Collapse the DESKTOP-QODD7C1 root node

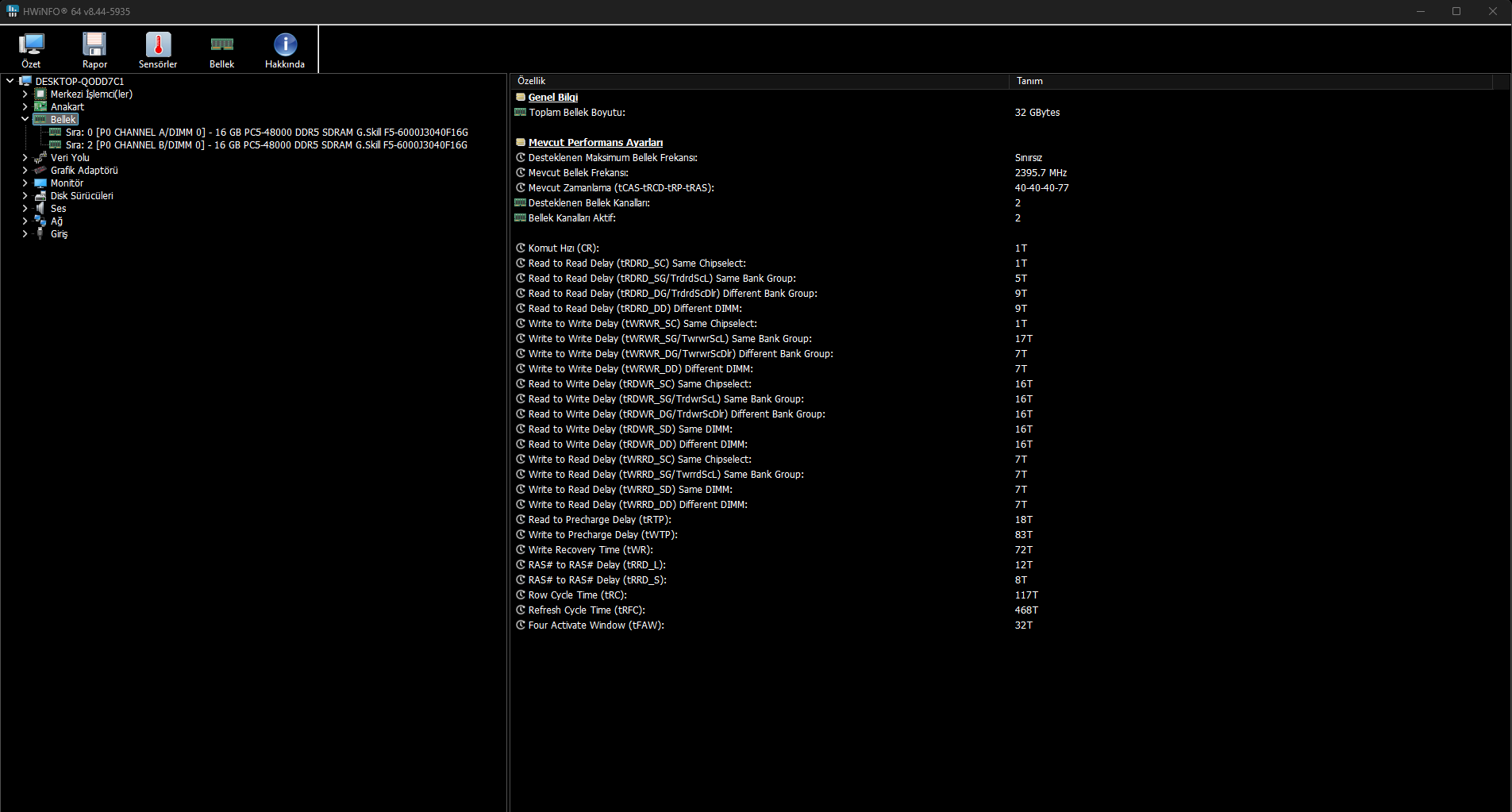click(10, 81)
